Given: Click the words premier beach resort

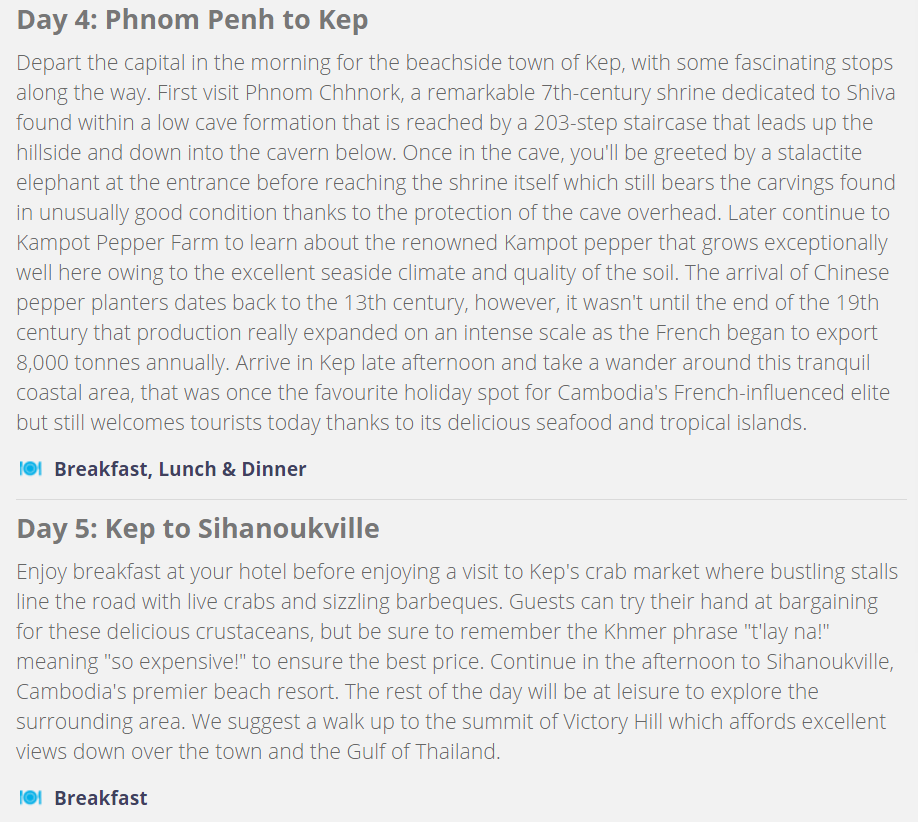Looking at the screenshot, I should click(235, 692).
